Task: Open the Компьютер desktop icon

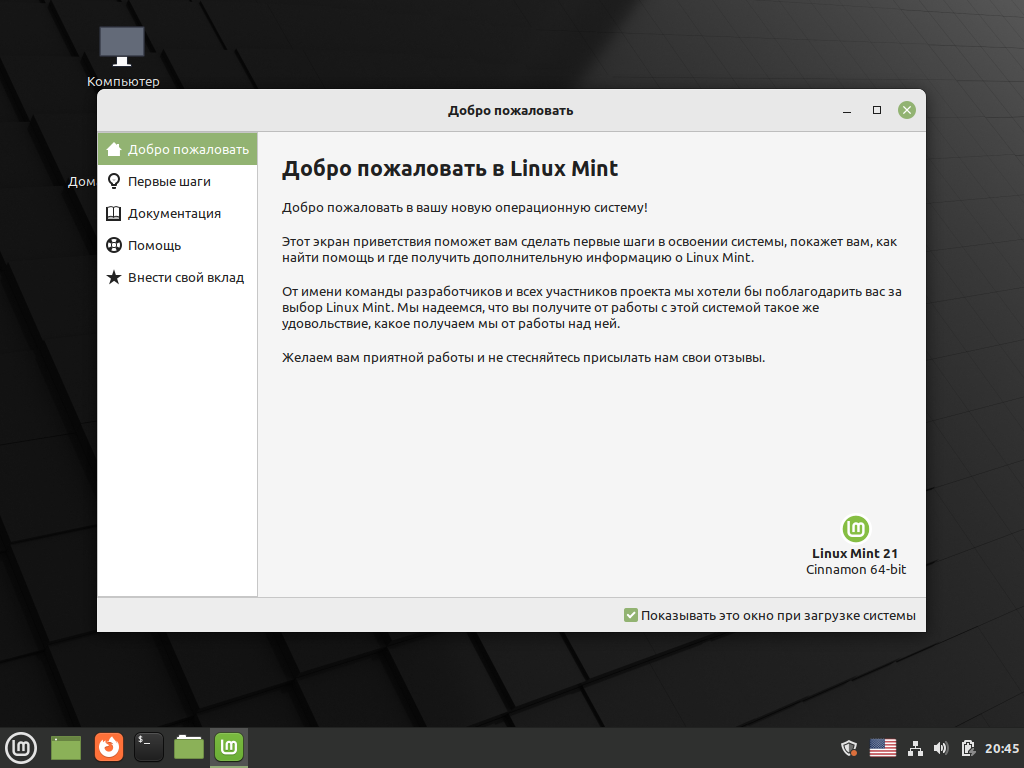Action: tap(122, 57)
